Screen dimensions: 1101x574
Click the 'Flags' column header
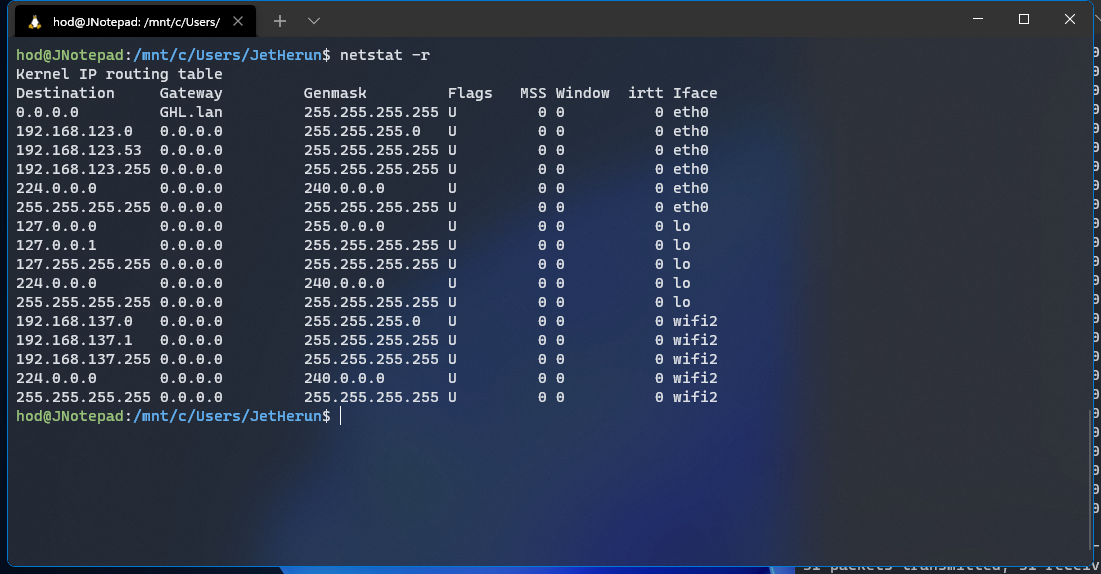[470, 93]
